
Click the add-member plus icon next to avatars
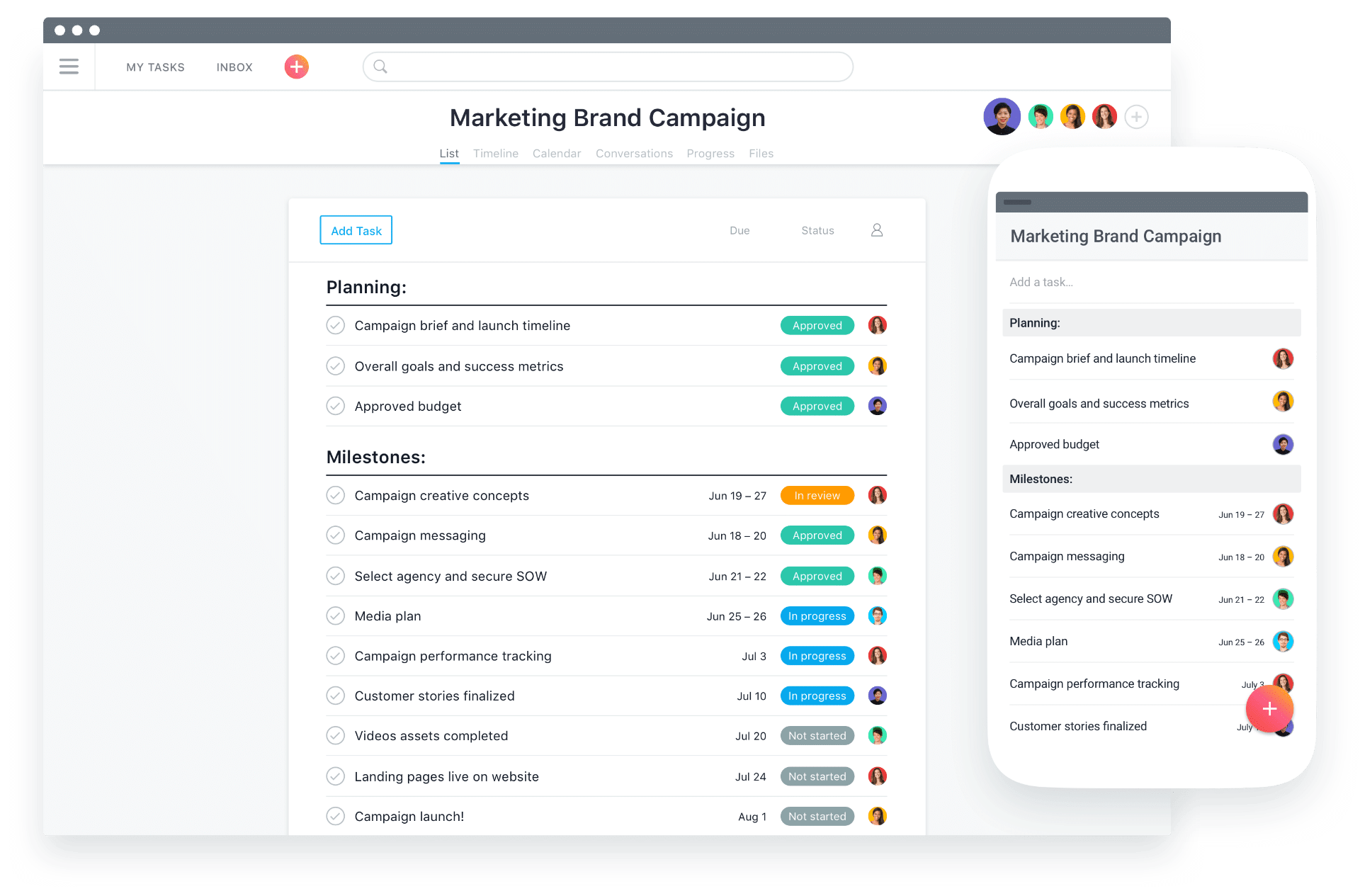1136,116
